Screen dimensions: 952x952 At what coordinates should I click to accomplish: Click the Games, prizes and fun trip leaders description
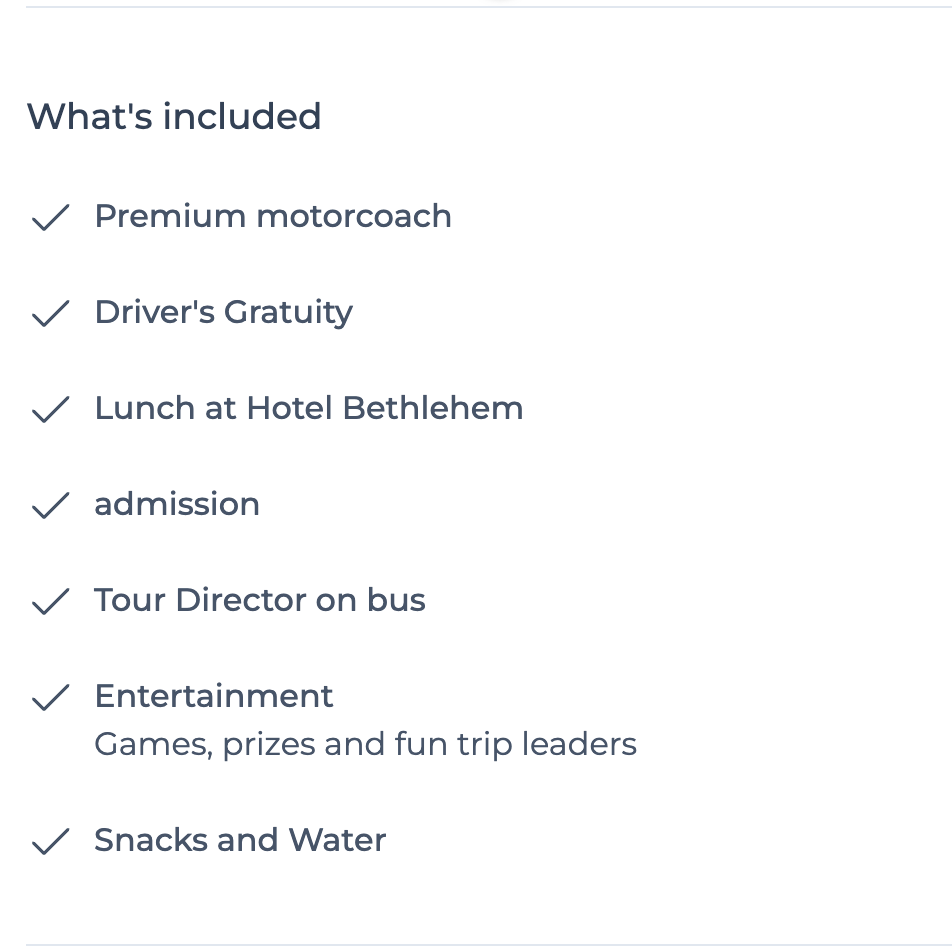click(366, 744)
